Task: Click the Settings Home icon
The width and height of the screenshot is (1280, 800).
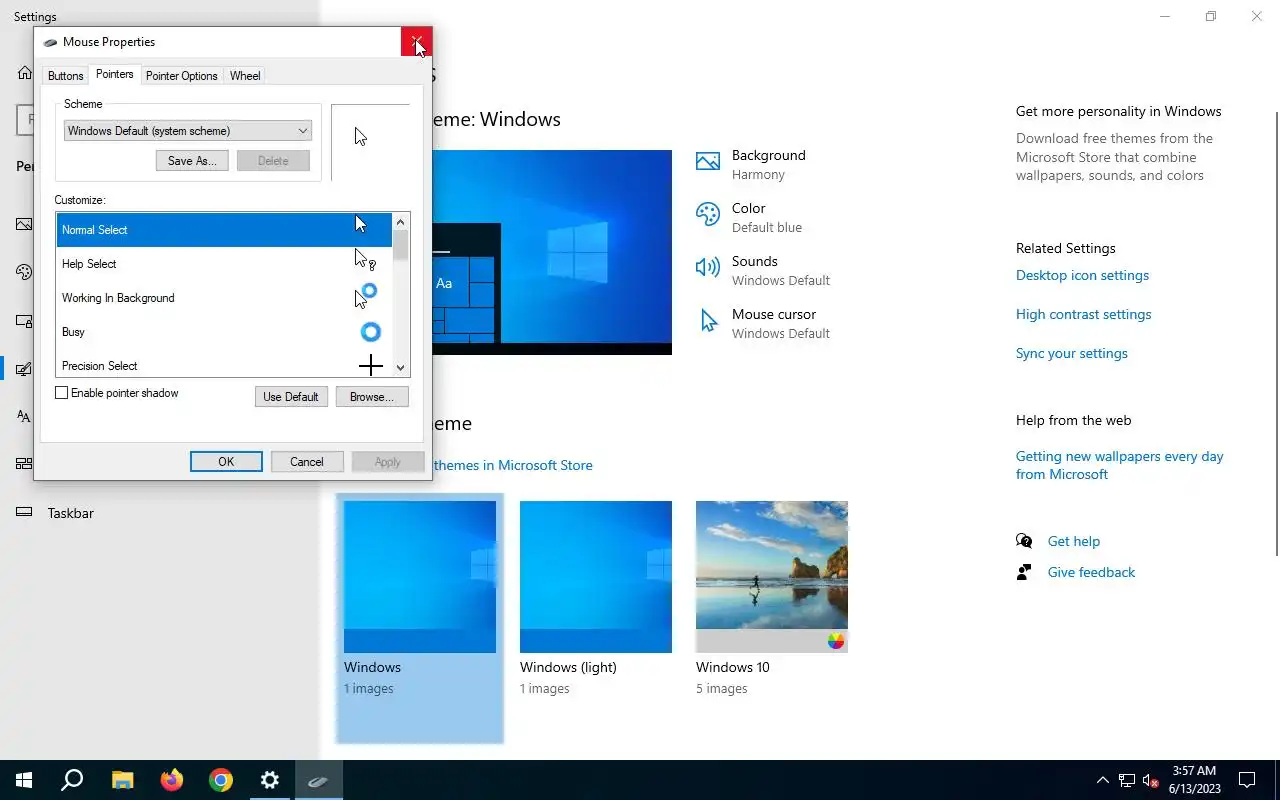Action: (25, 73)
